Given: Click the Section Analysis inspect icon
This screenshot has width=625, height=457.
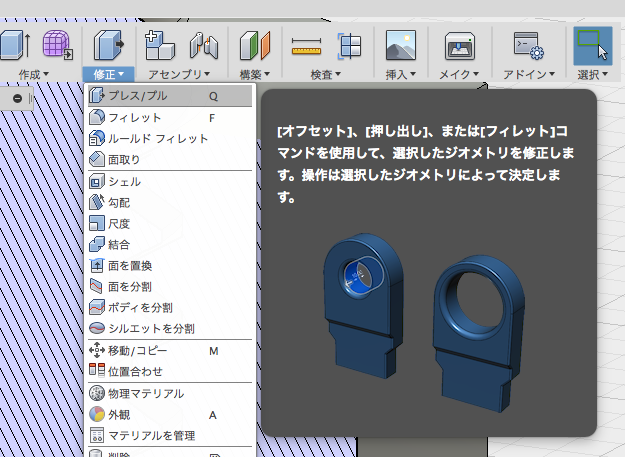Looking at the screenshot, I should pyautogui.click(x=350, y=46).
